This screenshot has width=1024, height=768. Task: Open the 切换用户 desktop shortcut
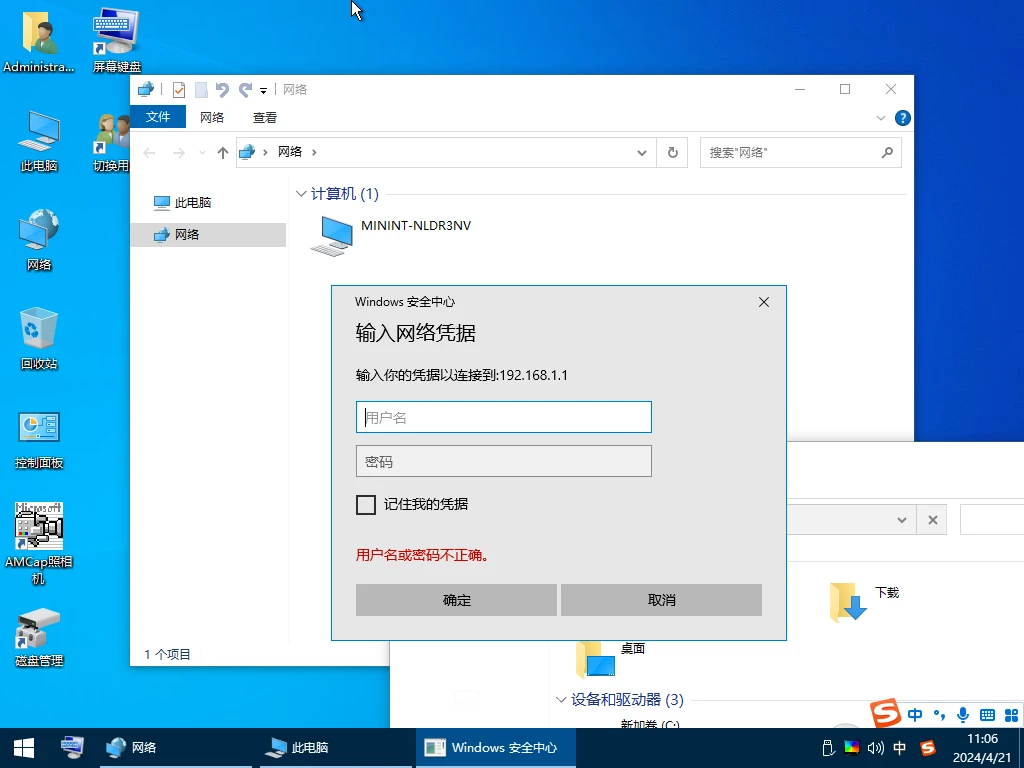pyautogui.click(x=111, y=142)
